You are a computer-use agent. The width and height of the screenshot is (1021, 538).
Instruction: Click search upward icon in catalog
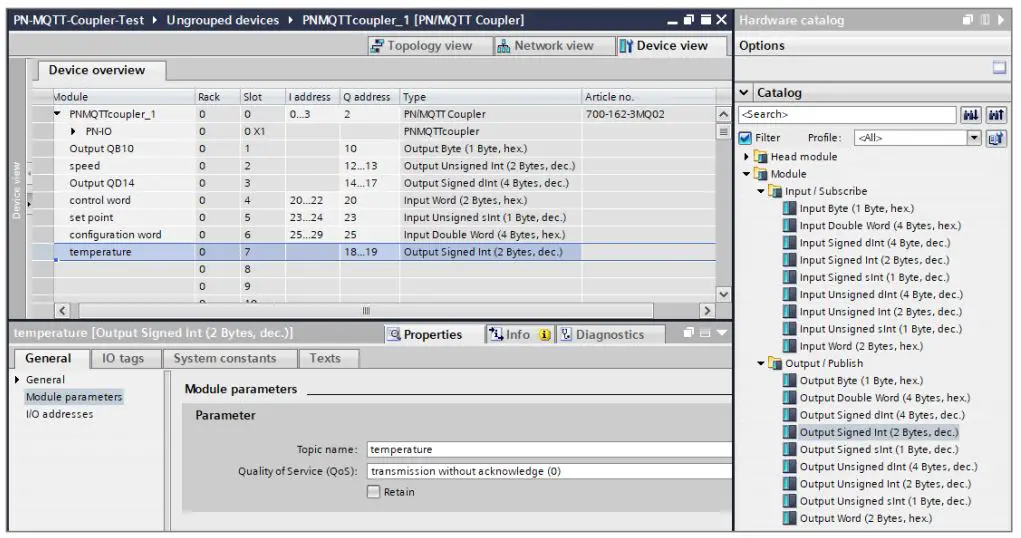[x=996, y=115]
